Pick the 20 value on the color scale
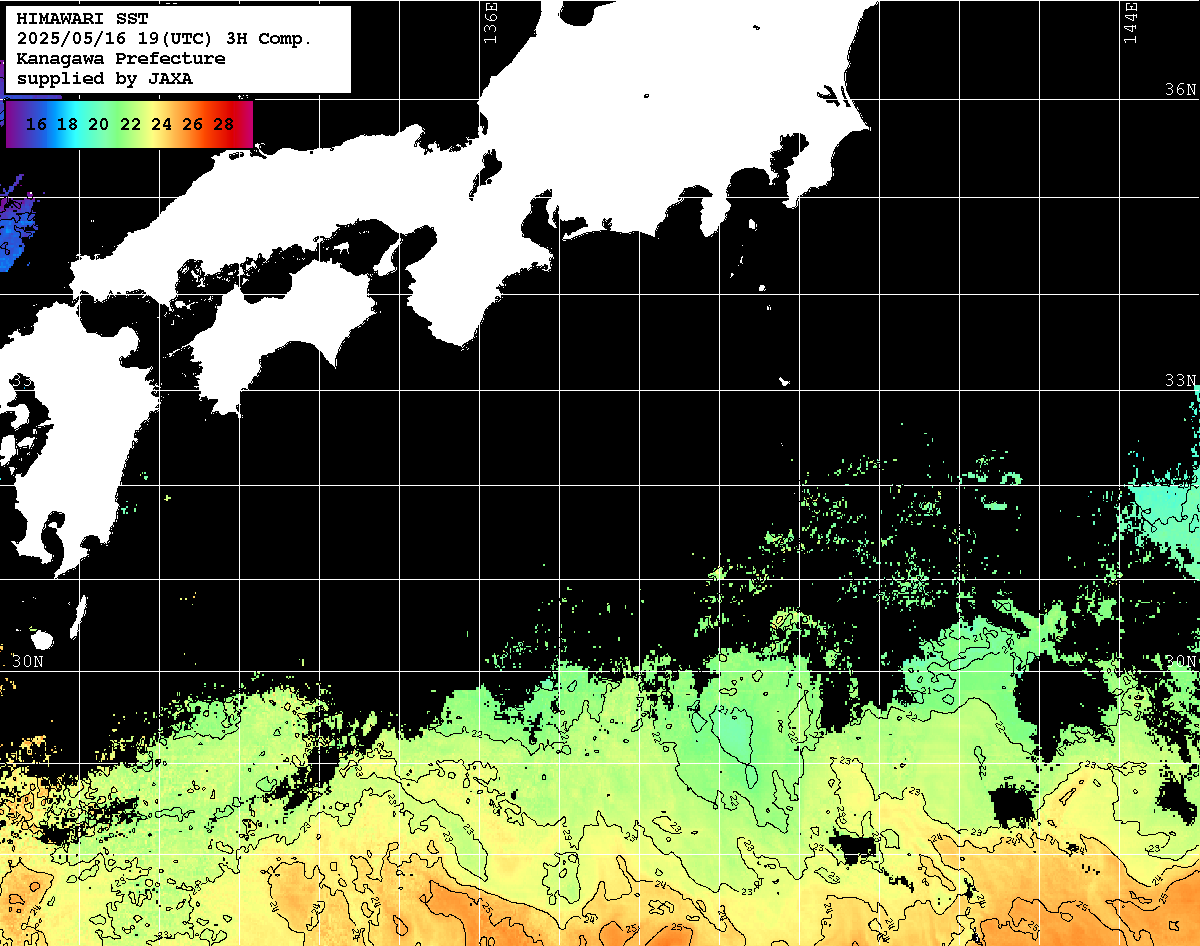 (x=98, y=125)
